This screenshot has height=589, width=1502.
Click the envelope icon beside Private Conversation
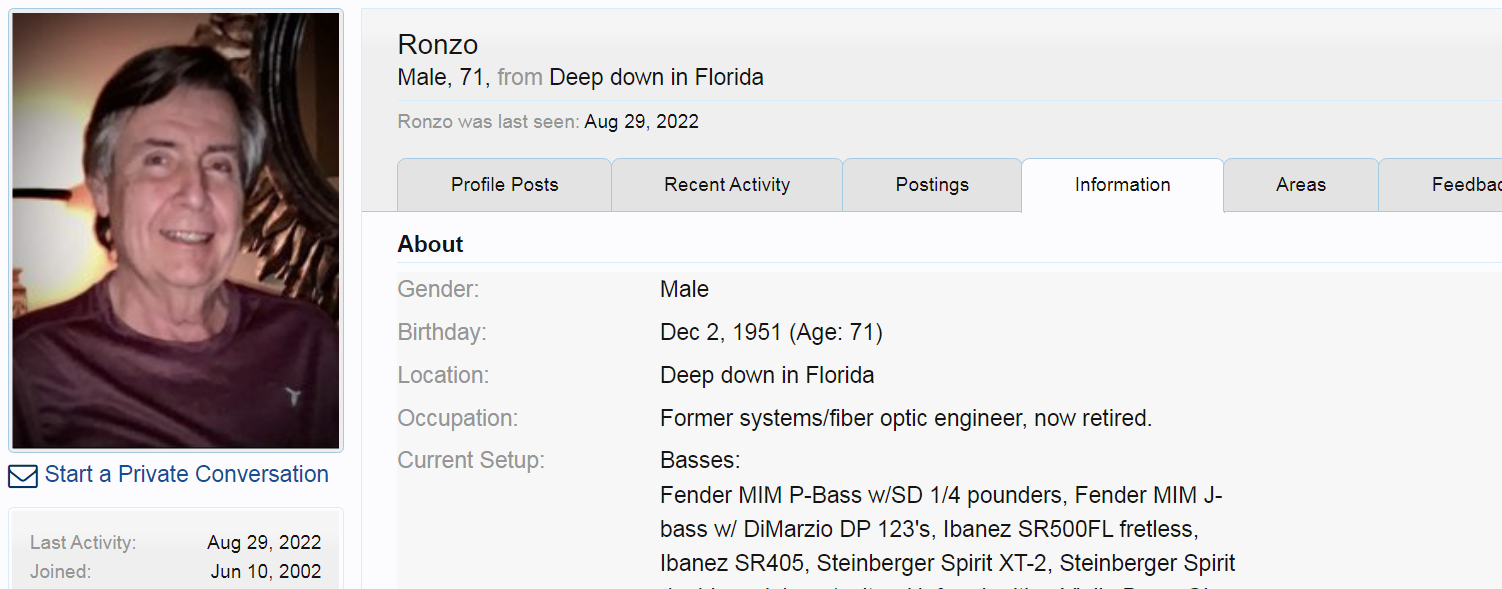tap(23, 476)
